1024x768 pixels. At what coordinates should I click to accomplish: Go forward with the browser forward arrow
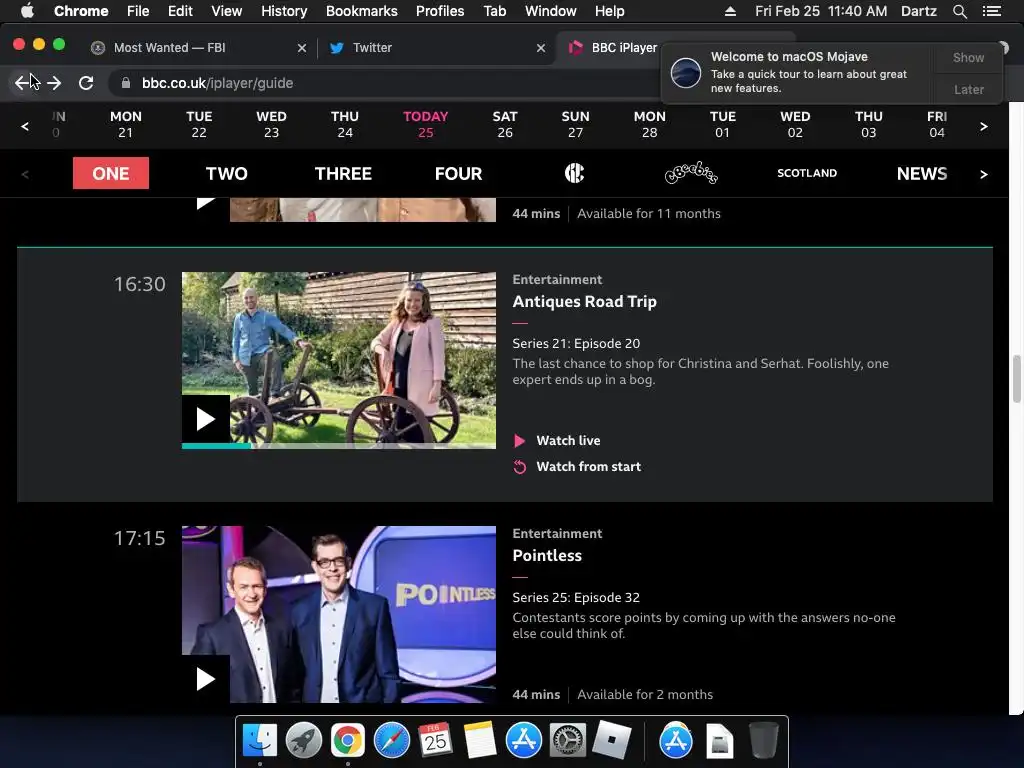click(x=54, y=83)
